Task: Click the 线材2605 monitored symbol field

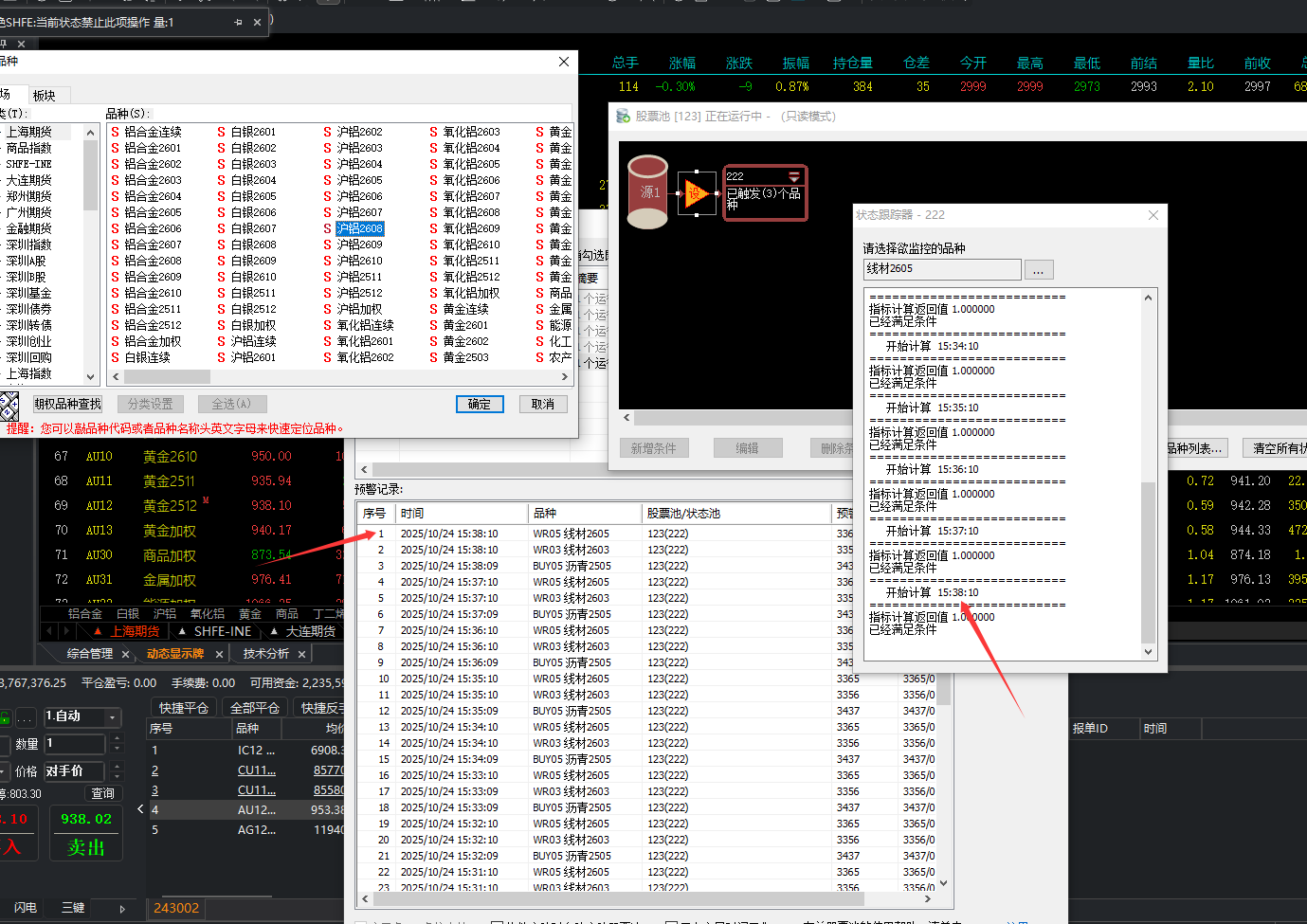Action: pos(941,269)
